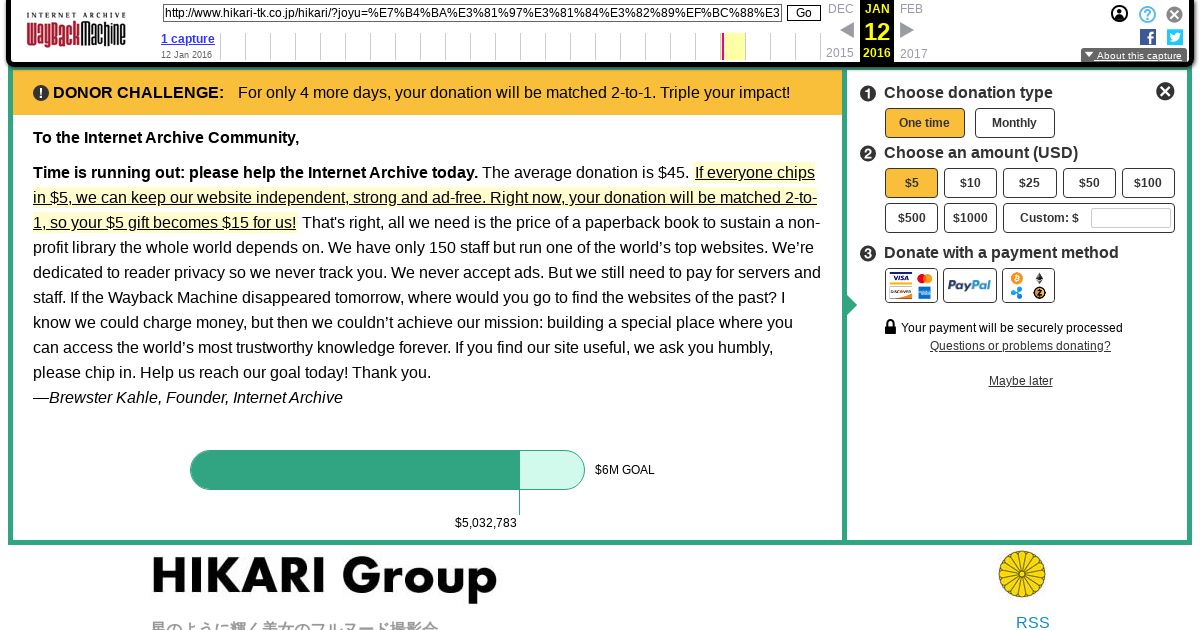This screenshot has width=1200, height=630.
Task: Expand About this capture dropdown
Action: tap(1134, 56)
